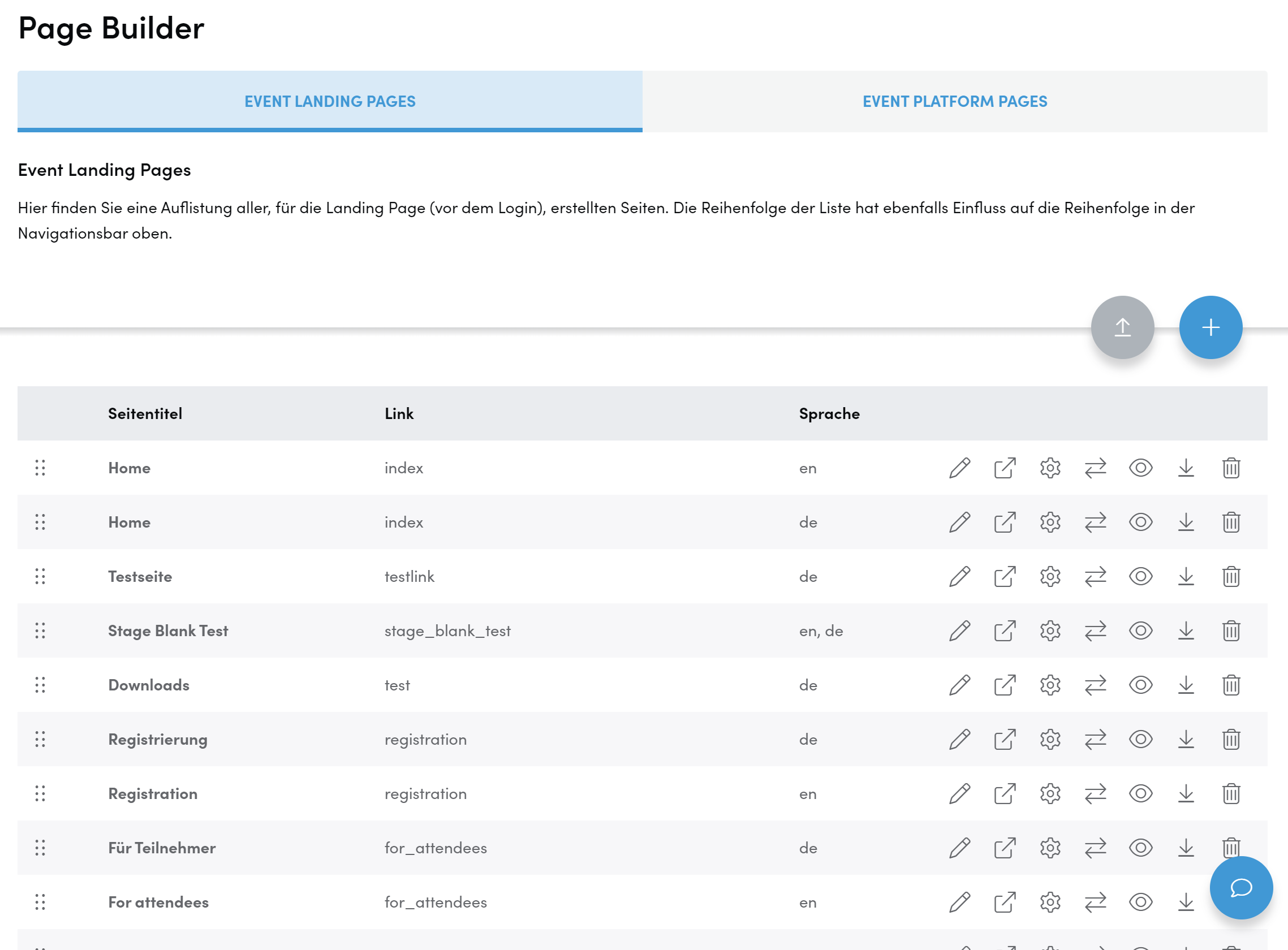Delete the Registrierung page

point(1231,740)
